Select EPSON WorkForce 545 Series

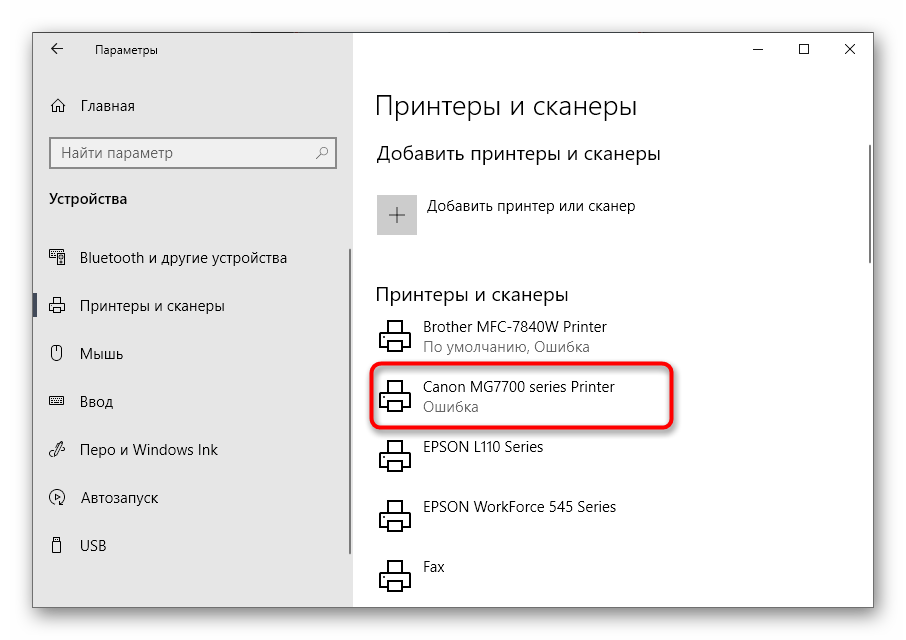tap(519, 507)
